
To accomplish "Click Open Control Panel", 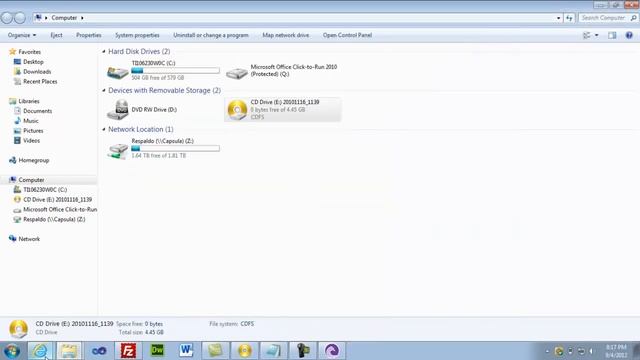I will click(x=347, y=35).
